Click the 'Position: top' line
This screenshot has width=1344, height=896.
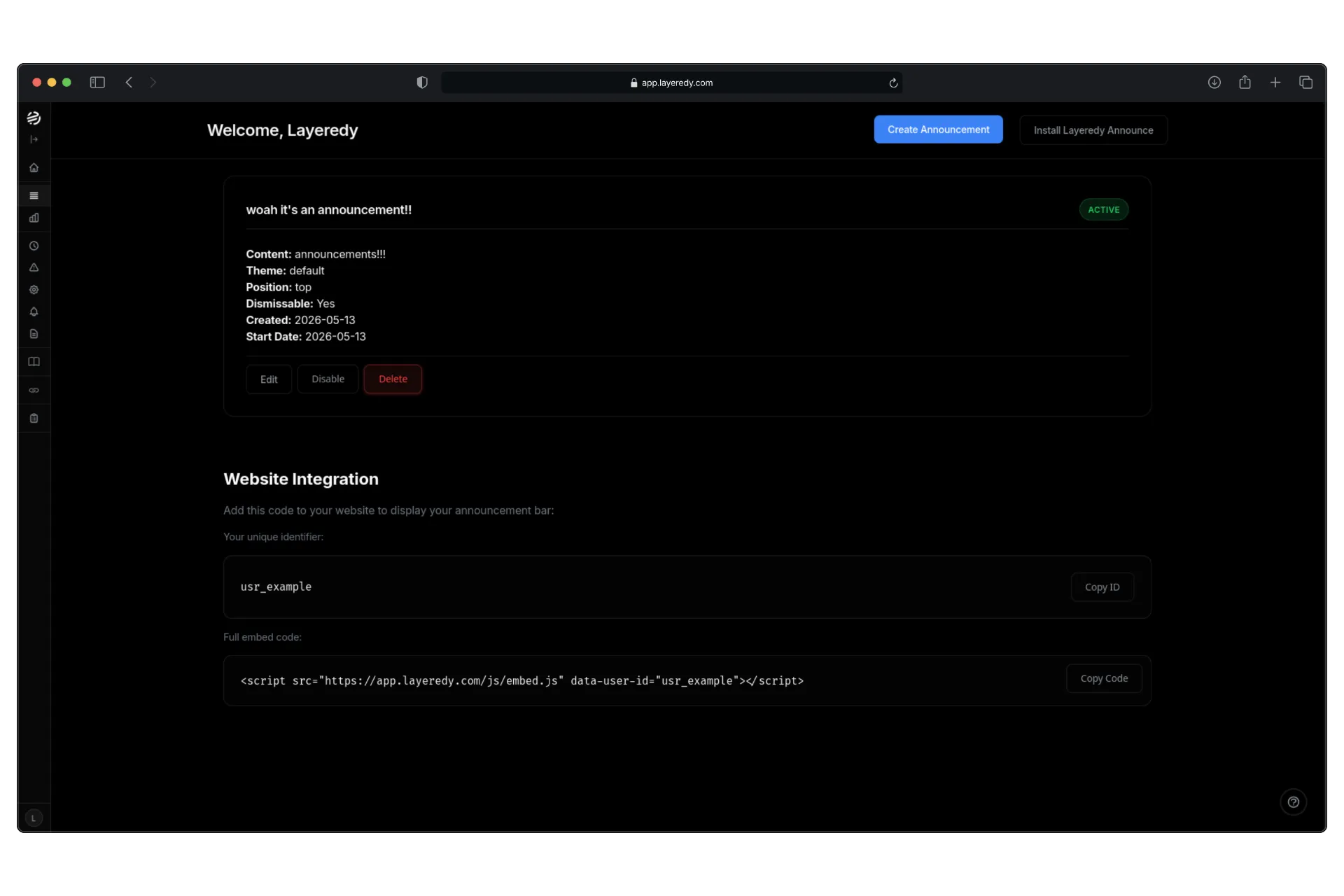click(279, 287)
